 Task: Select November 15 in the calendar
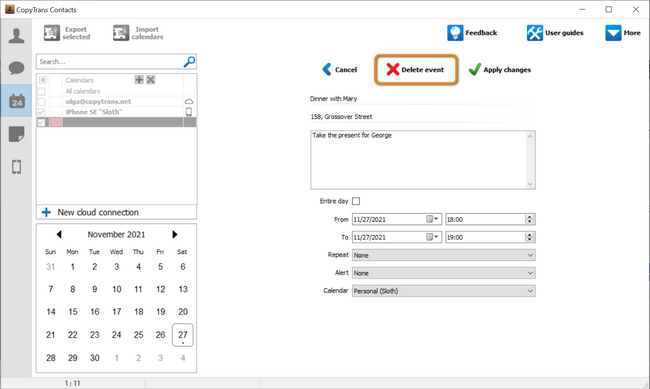tap(73, 312)
